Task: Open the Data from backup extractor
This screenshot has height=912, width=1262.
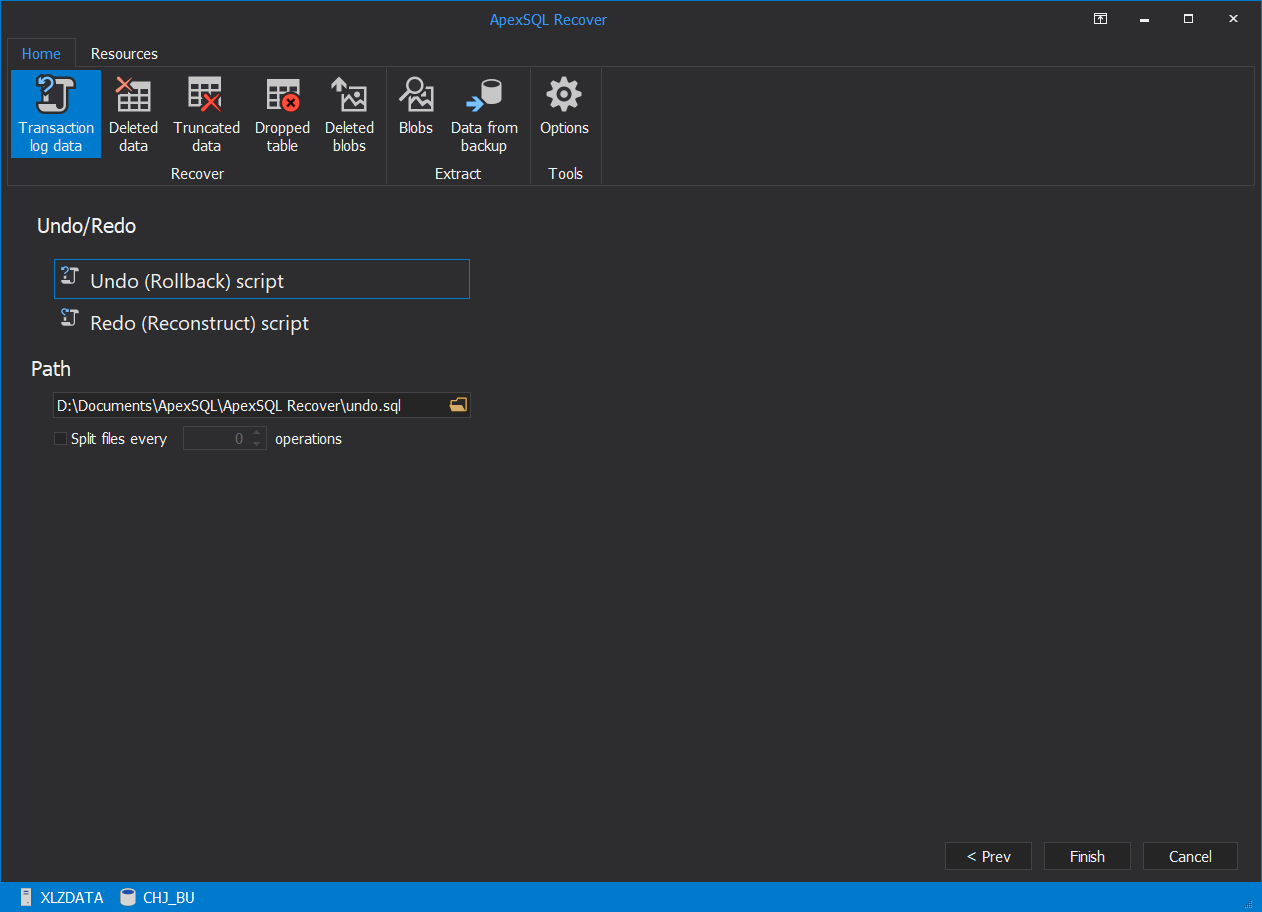Action: [x=484, y=113]
